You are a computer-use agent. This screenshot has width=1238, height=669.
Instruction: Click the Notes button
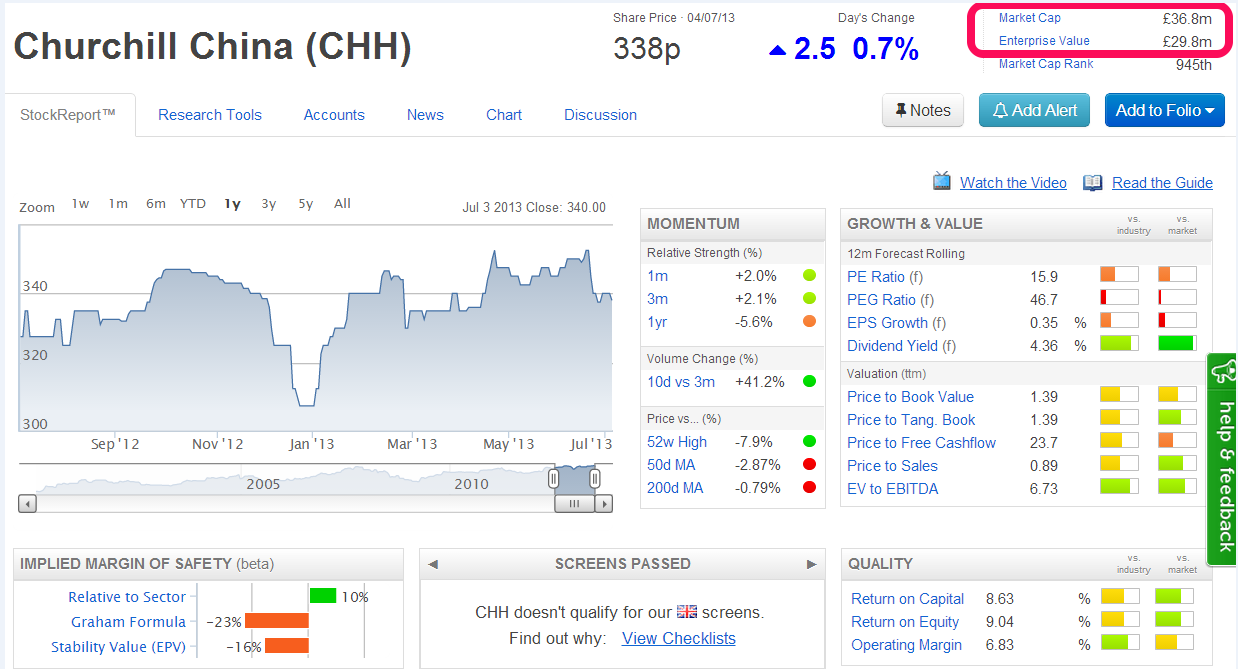923,110
